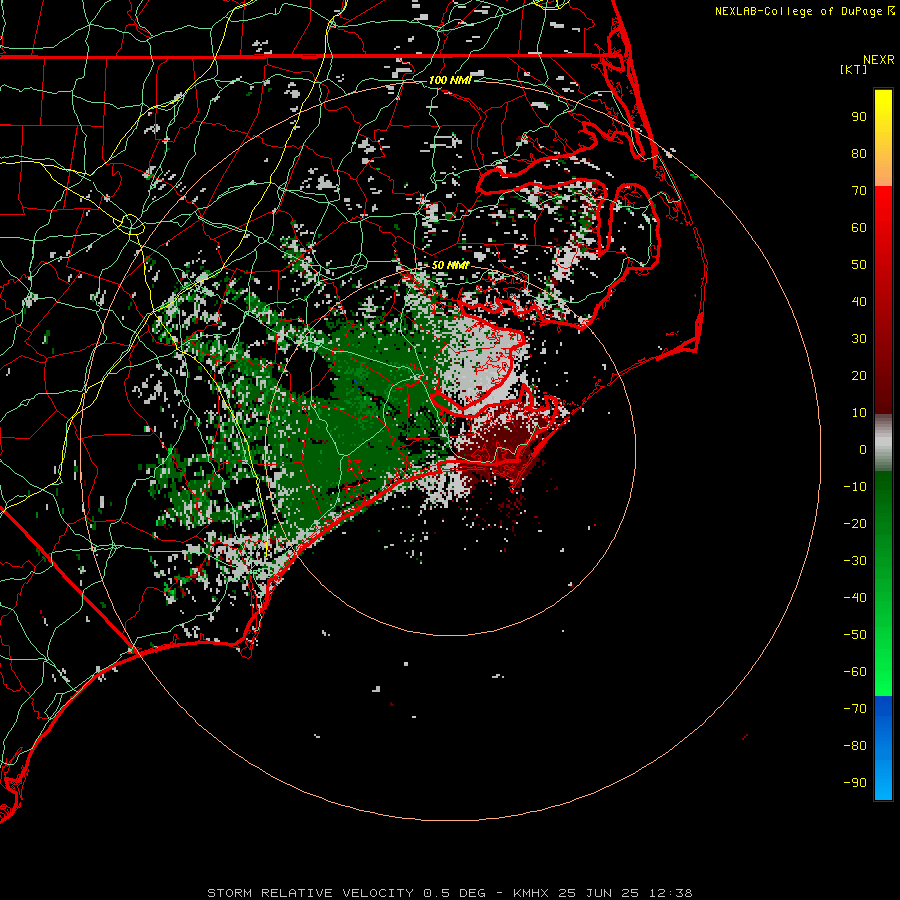
Task: Click the -10 scale value
Action: click(x=855, y=487)
